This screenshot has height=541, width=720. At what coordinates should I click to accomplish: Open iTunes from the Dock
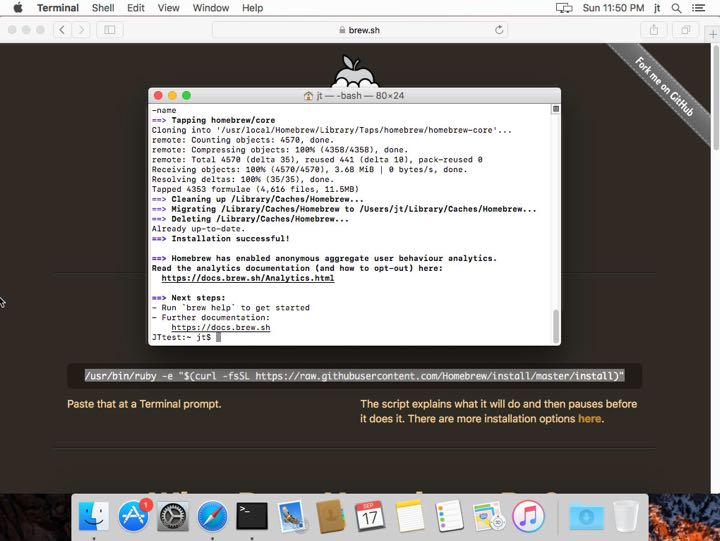click(529, 517)
